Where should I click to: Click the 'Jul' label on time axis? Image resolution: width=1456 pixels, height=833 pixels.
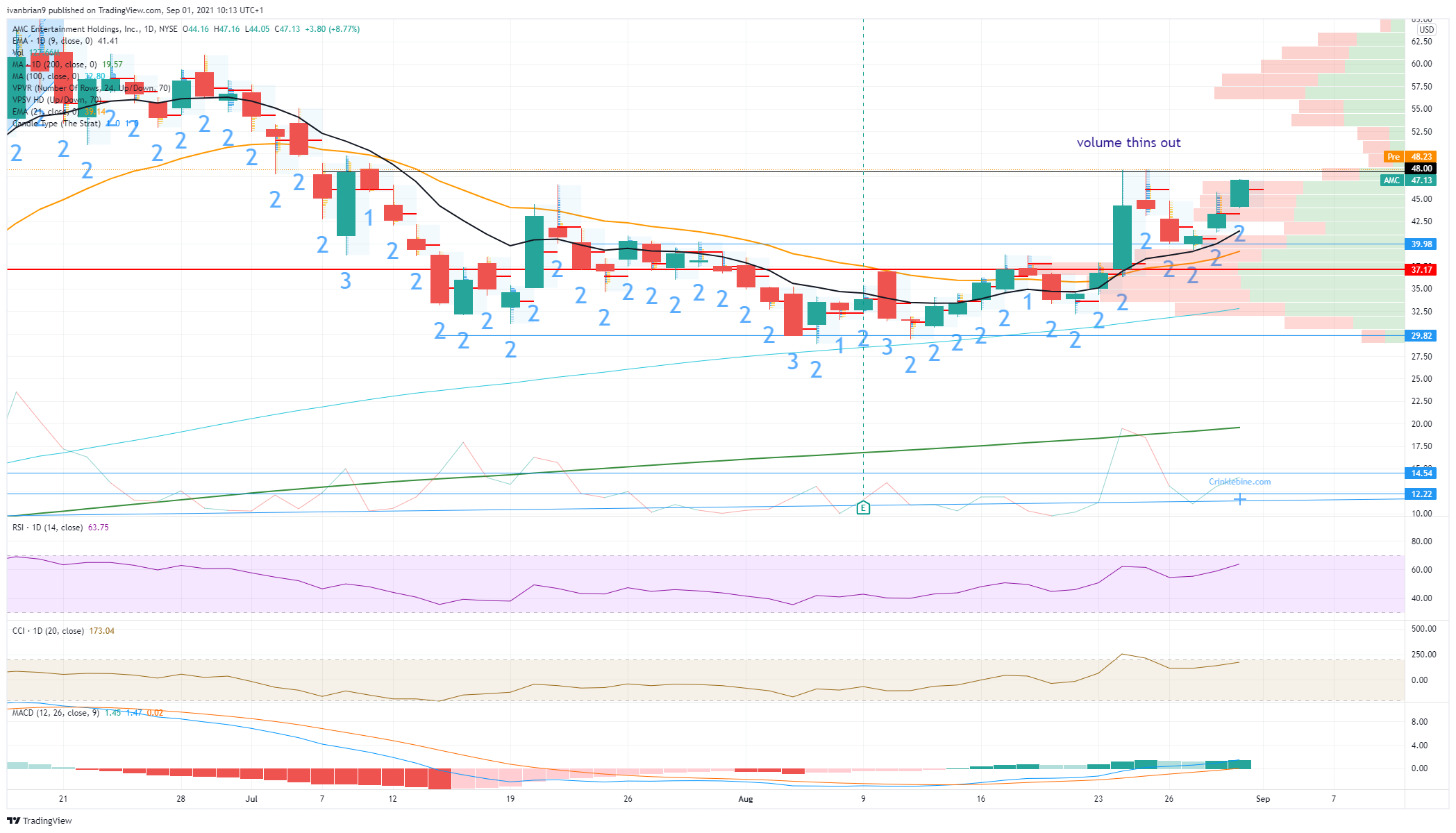click(251, 799)
